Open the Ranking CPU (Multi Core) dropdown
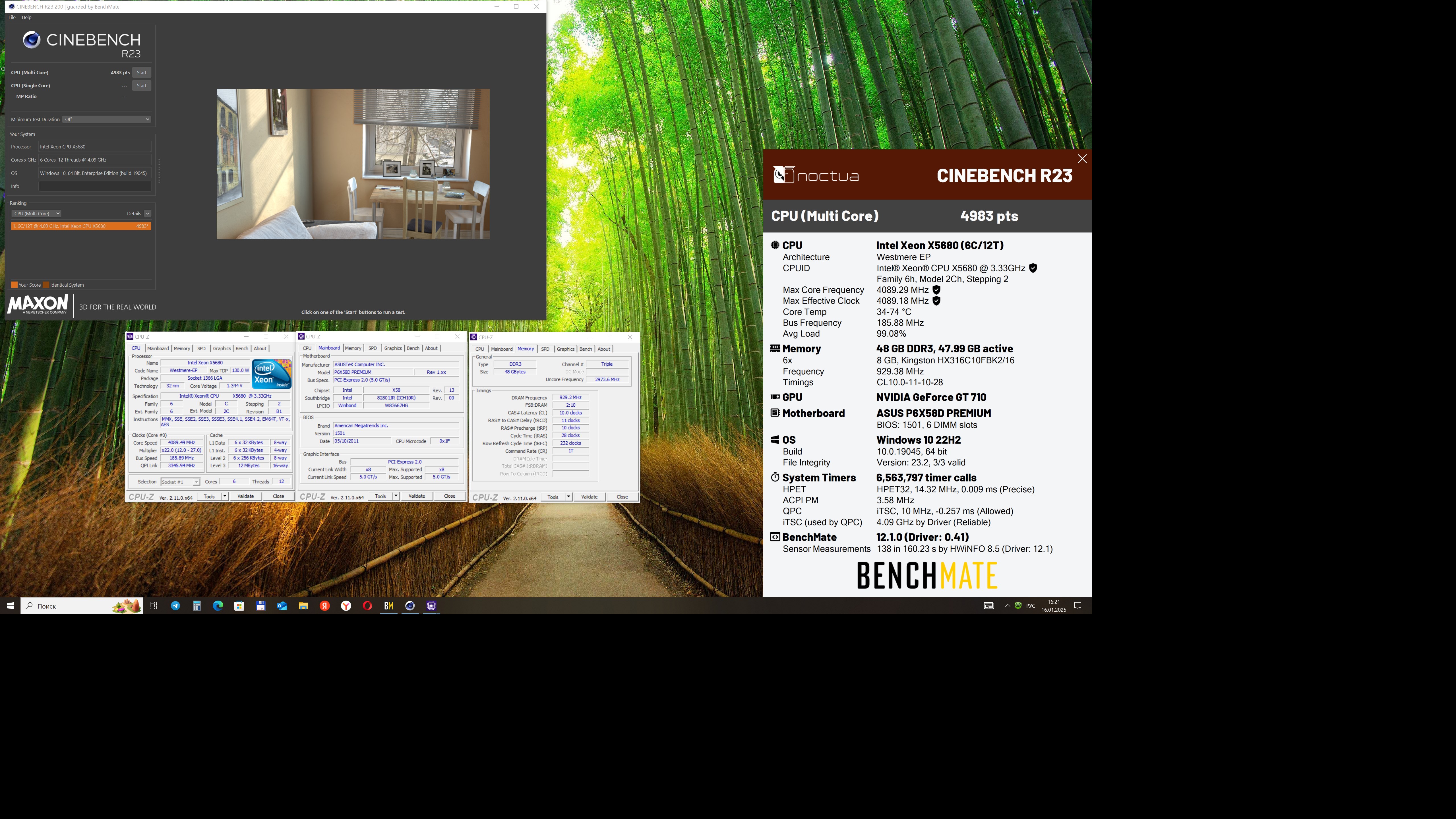Image resolution: width=1456 pixels, height=819 pixels. (x=36, y=214)
